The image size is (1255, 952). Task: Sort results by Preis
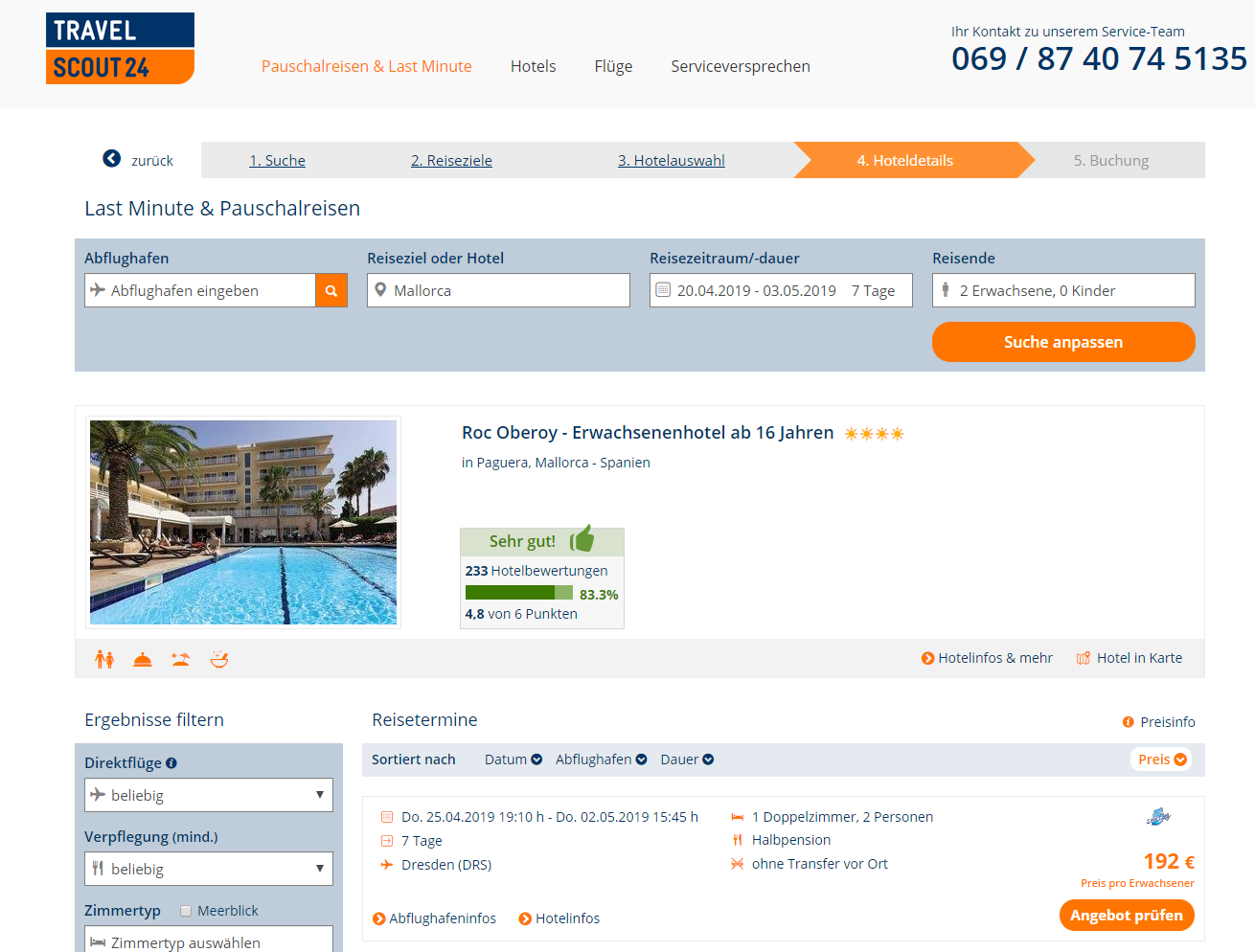[x=1162, y=759]
